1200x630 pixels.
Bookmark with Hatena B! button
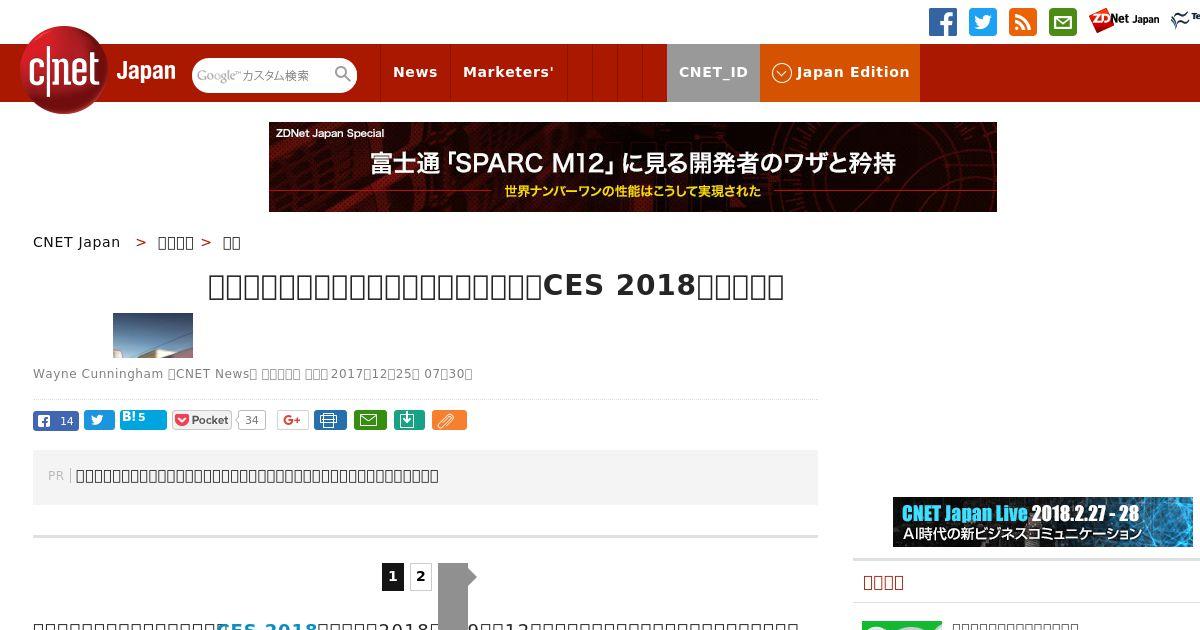143,420
